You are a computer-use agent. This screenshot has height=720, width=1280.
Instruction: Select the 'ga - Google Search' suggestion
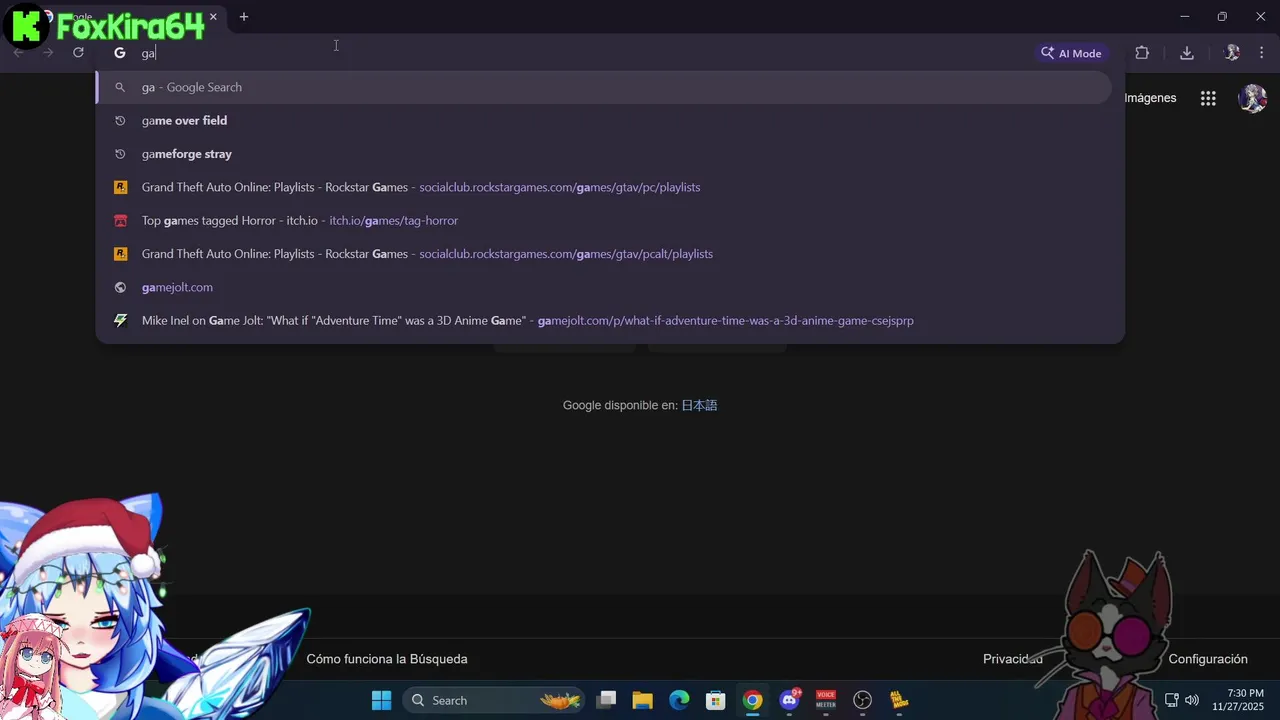click(x=604, y=87)
